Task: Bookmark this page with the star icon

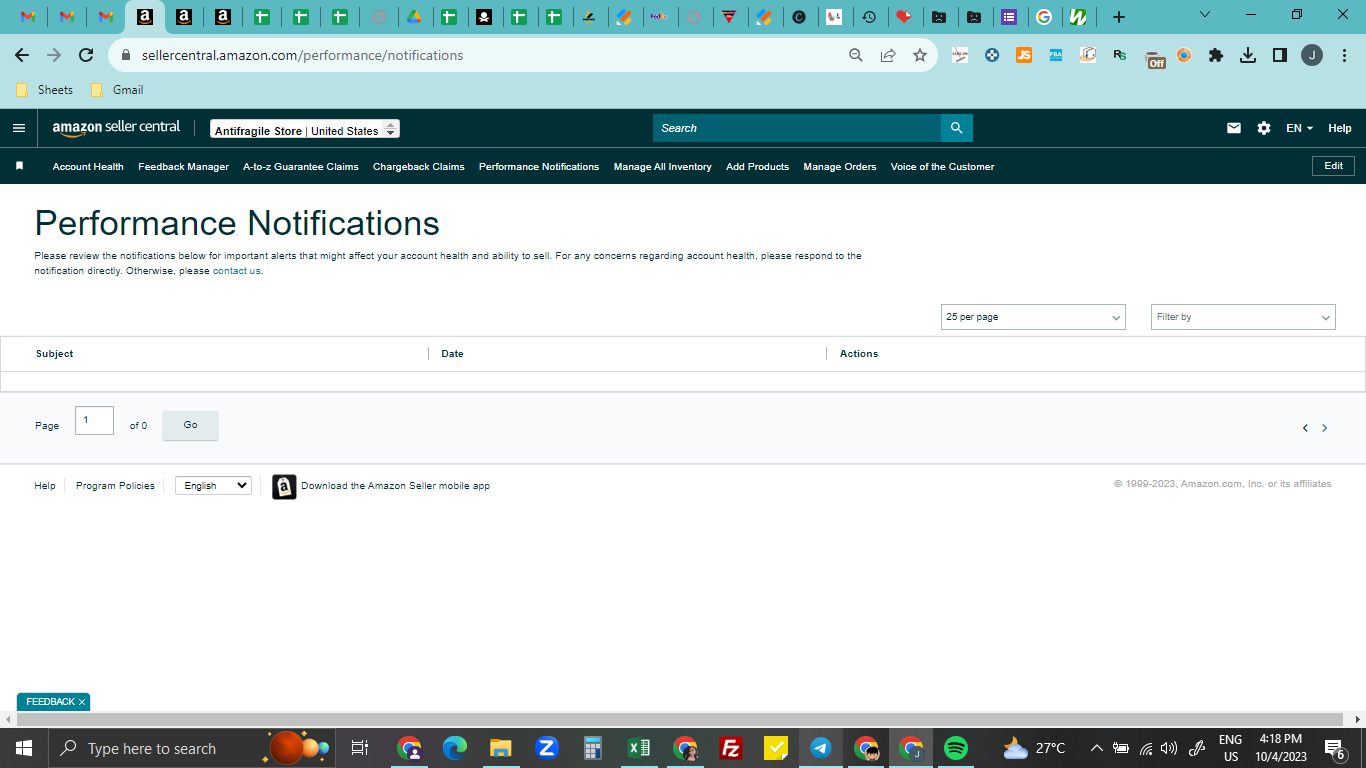Action: click(x=920, y=55)
